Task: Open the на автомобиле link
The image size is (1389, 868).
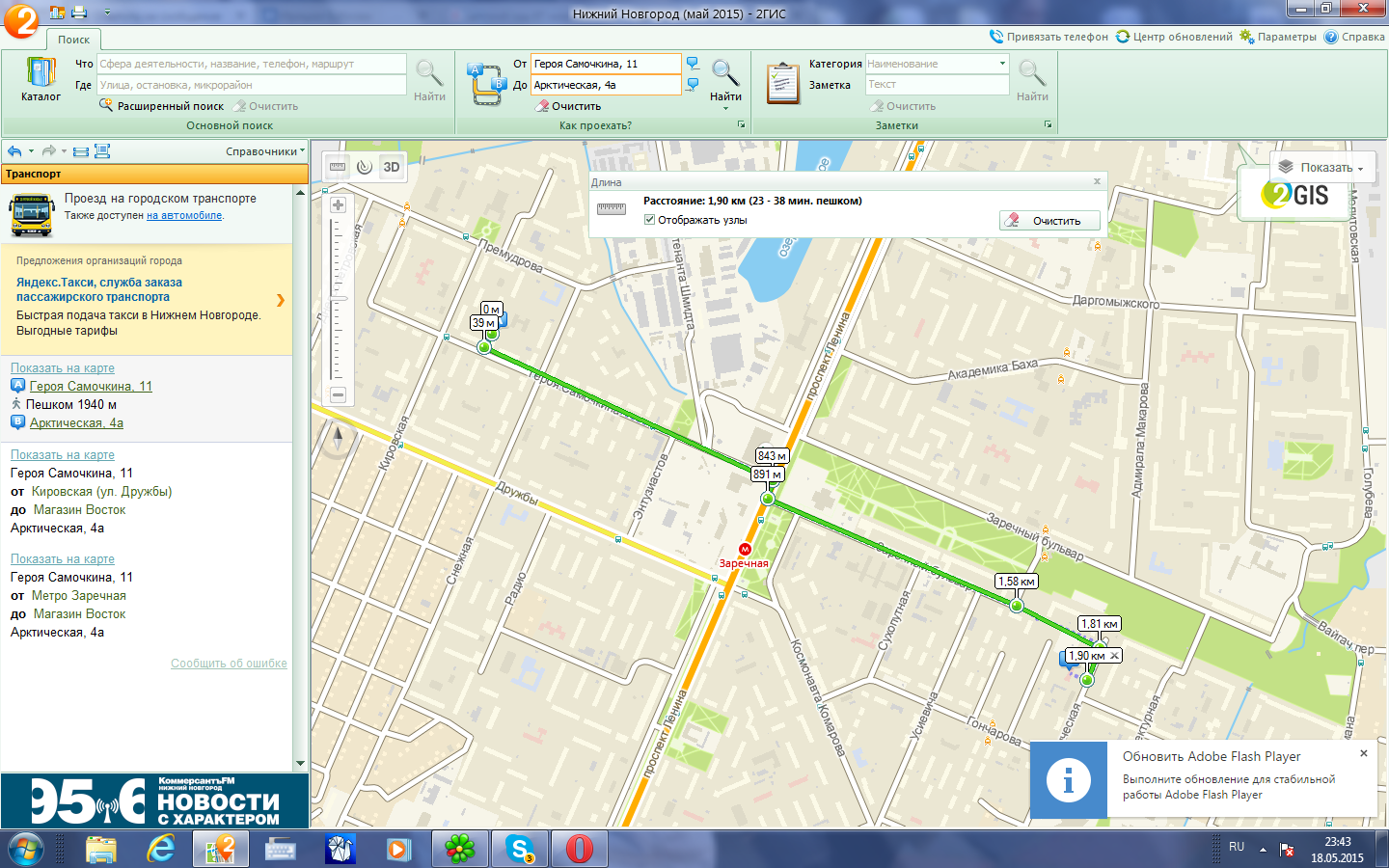Action: click(x=184, y=216)
